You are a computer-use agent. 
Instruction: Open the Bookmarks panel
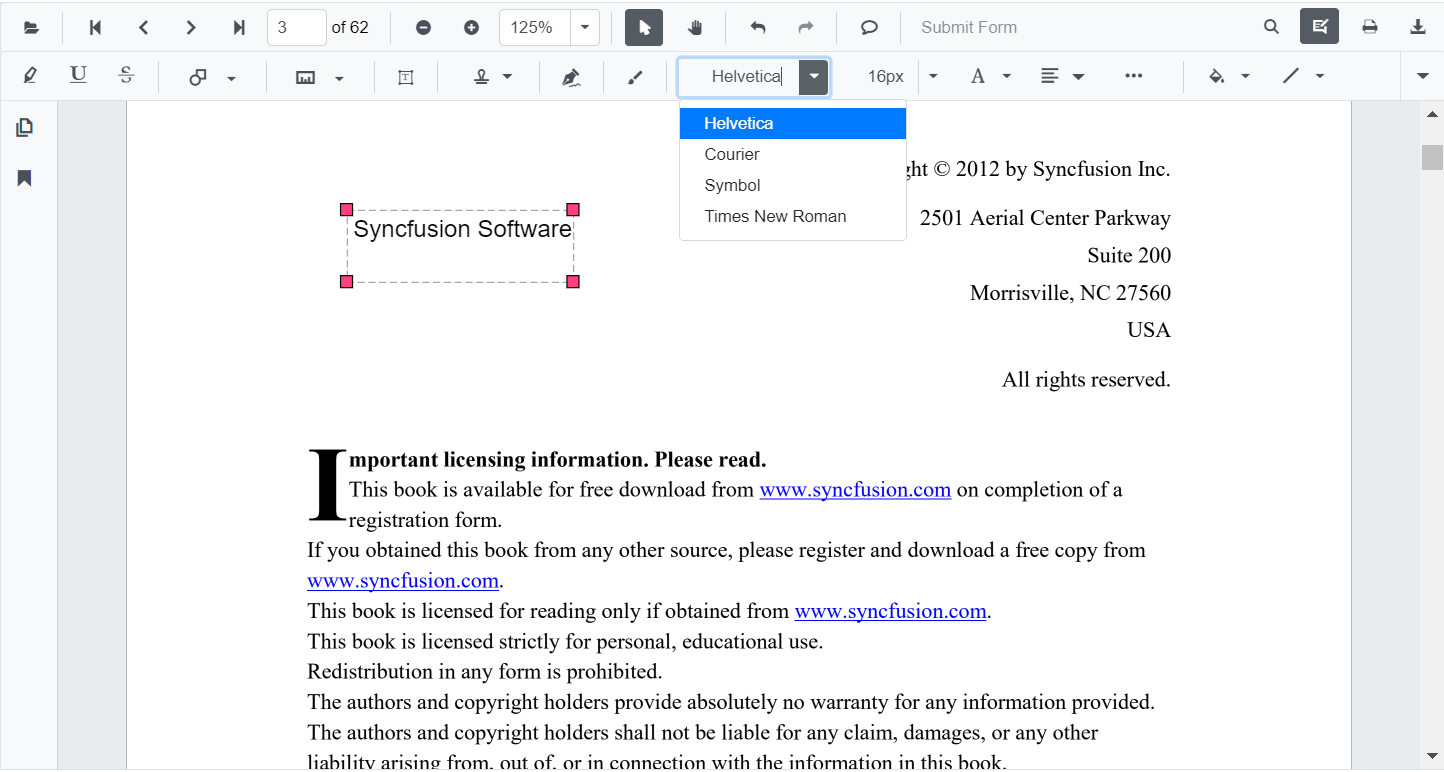click(24, 178)
